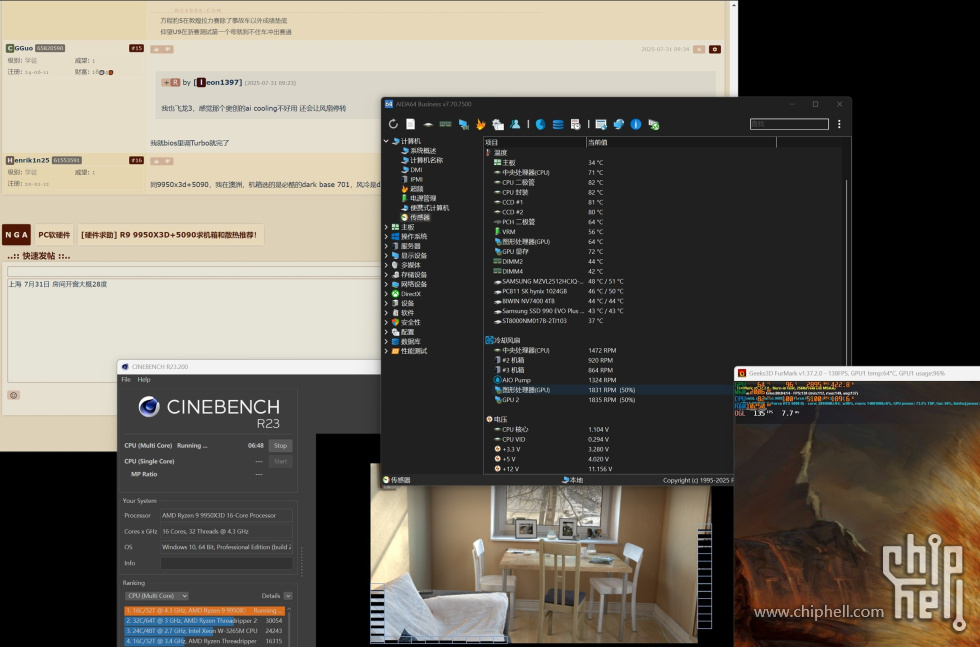Click the Cinebench sphere logo
The height and width of the screenshot is (647, 980).
pos(149,406)
